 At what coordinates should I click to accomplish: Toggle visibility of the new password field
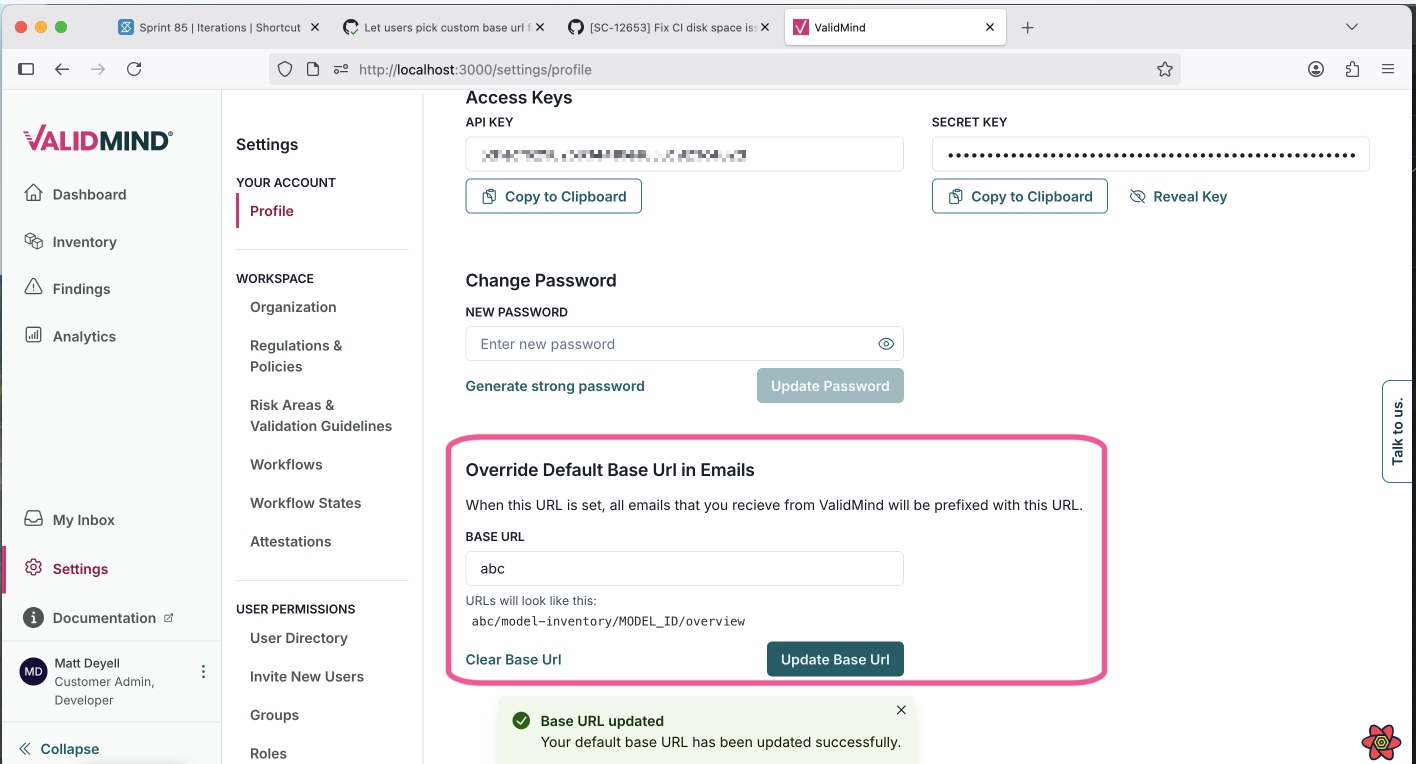pos(886,343)
